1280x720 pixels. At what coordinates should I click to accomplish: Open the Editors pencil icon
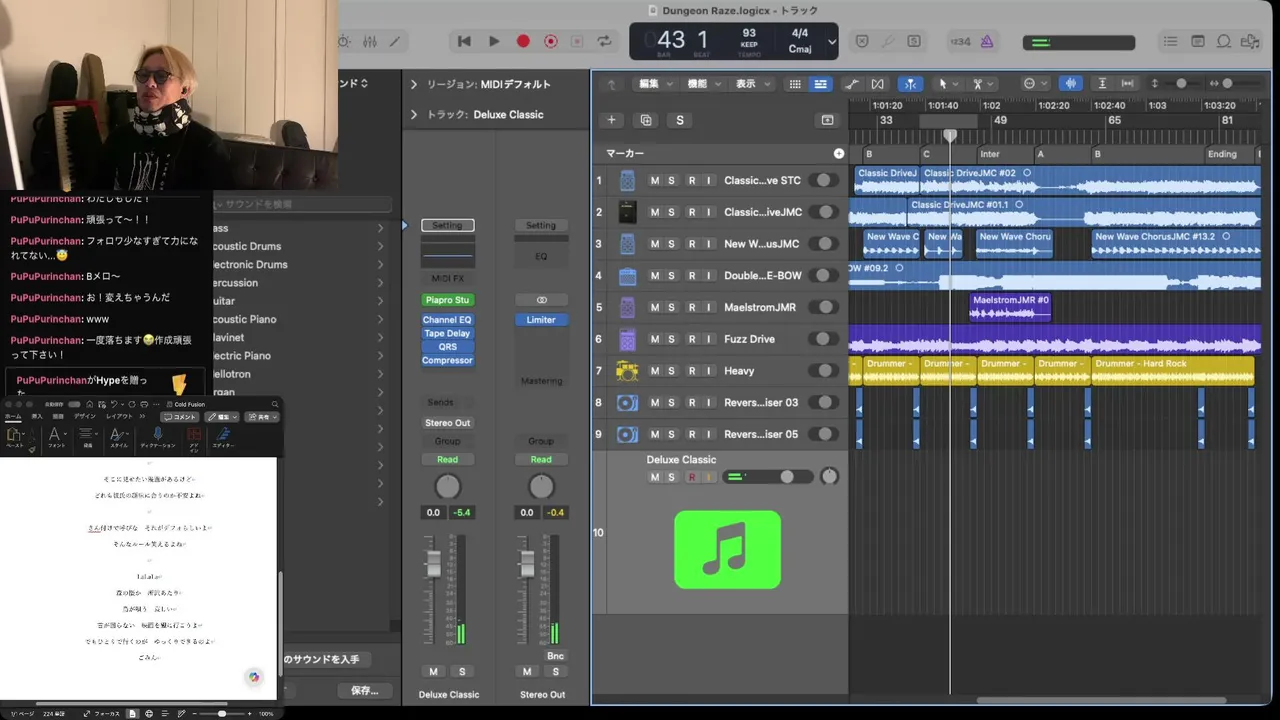click(x=396, y=41)
